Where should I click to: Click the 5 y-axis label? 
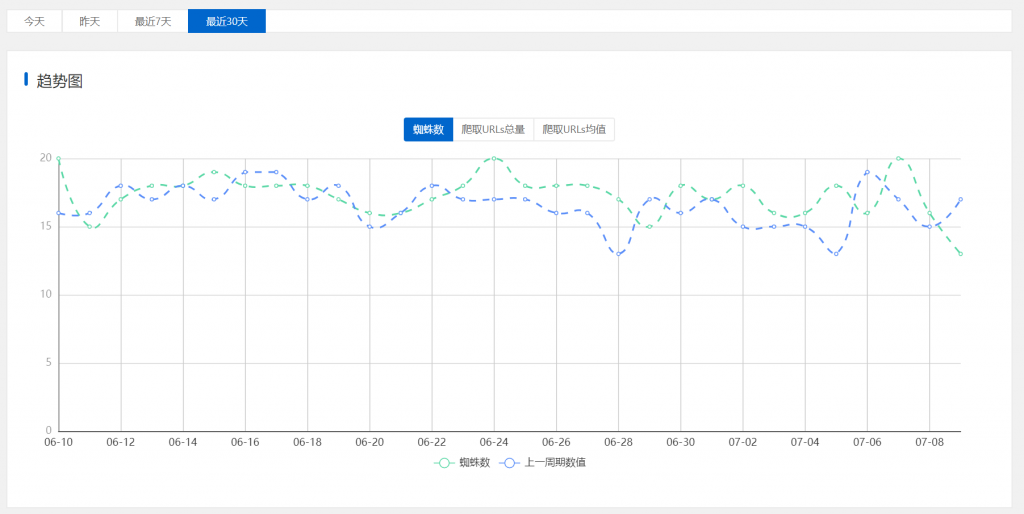[49, 363]
